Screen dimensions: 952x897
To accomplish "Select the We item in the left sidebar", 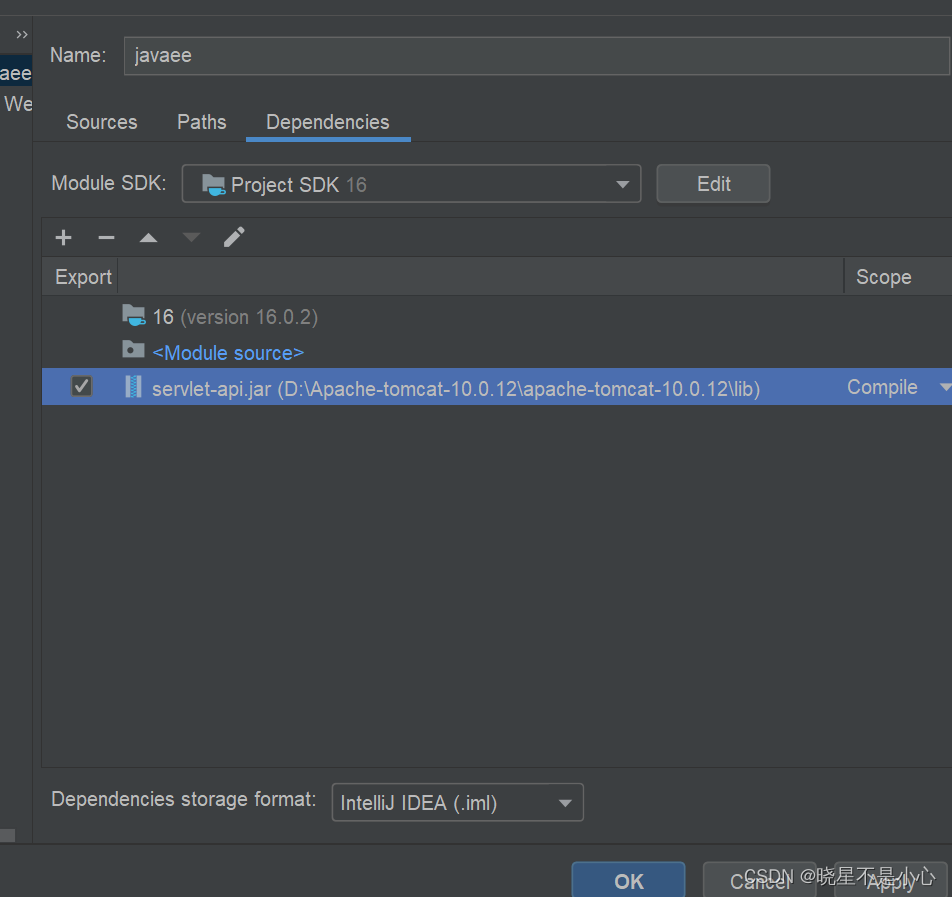I will [x=17, y=104].
